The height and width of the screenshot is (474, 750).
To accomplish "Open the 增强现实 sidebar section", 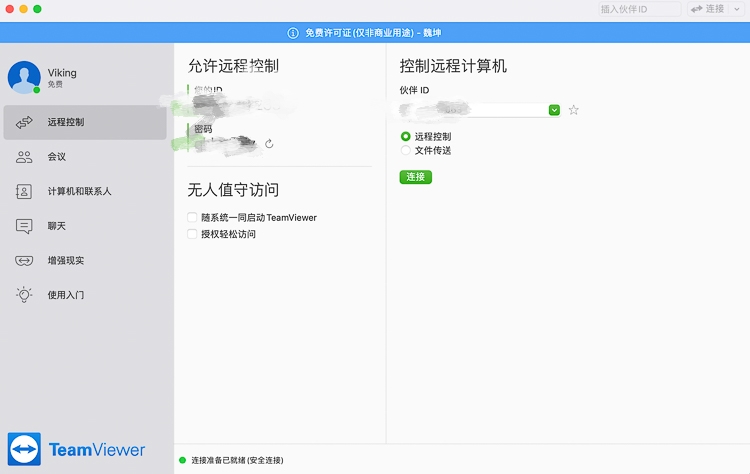I will point(85,260).
